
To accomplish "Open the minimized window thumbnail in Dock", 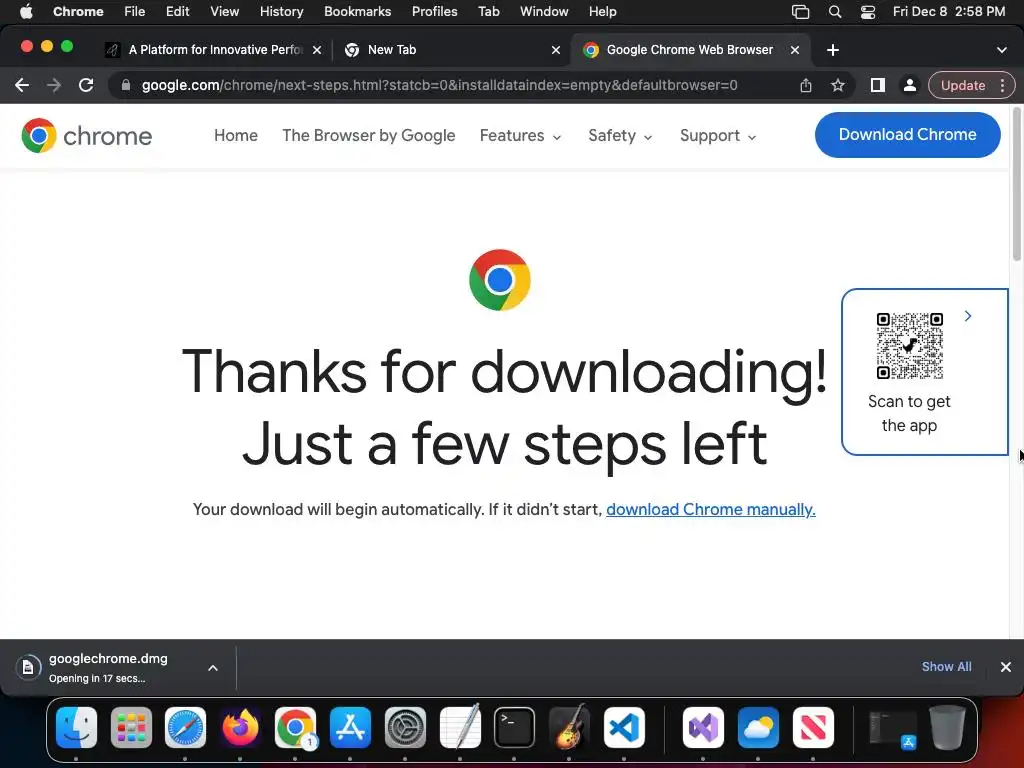I will pos(893,728).
